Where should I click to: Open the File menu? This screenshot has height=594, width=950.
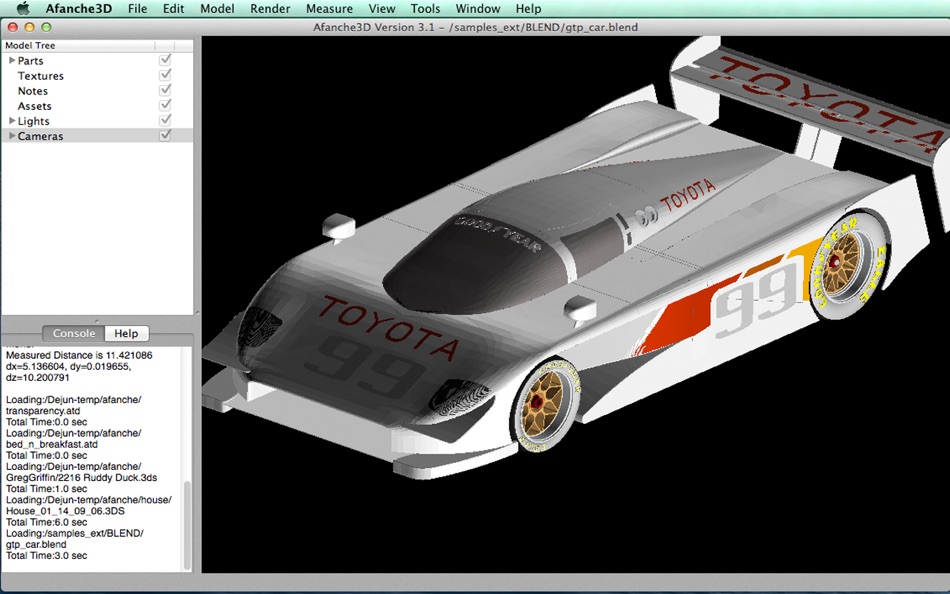pyautogui.click(x=138, y=9)
